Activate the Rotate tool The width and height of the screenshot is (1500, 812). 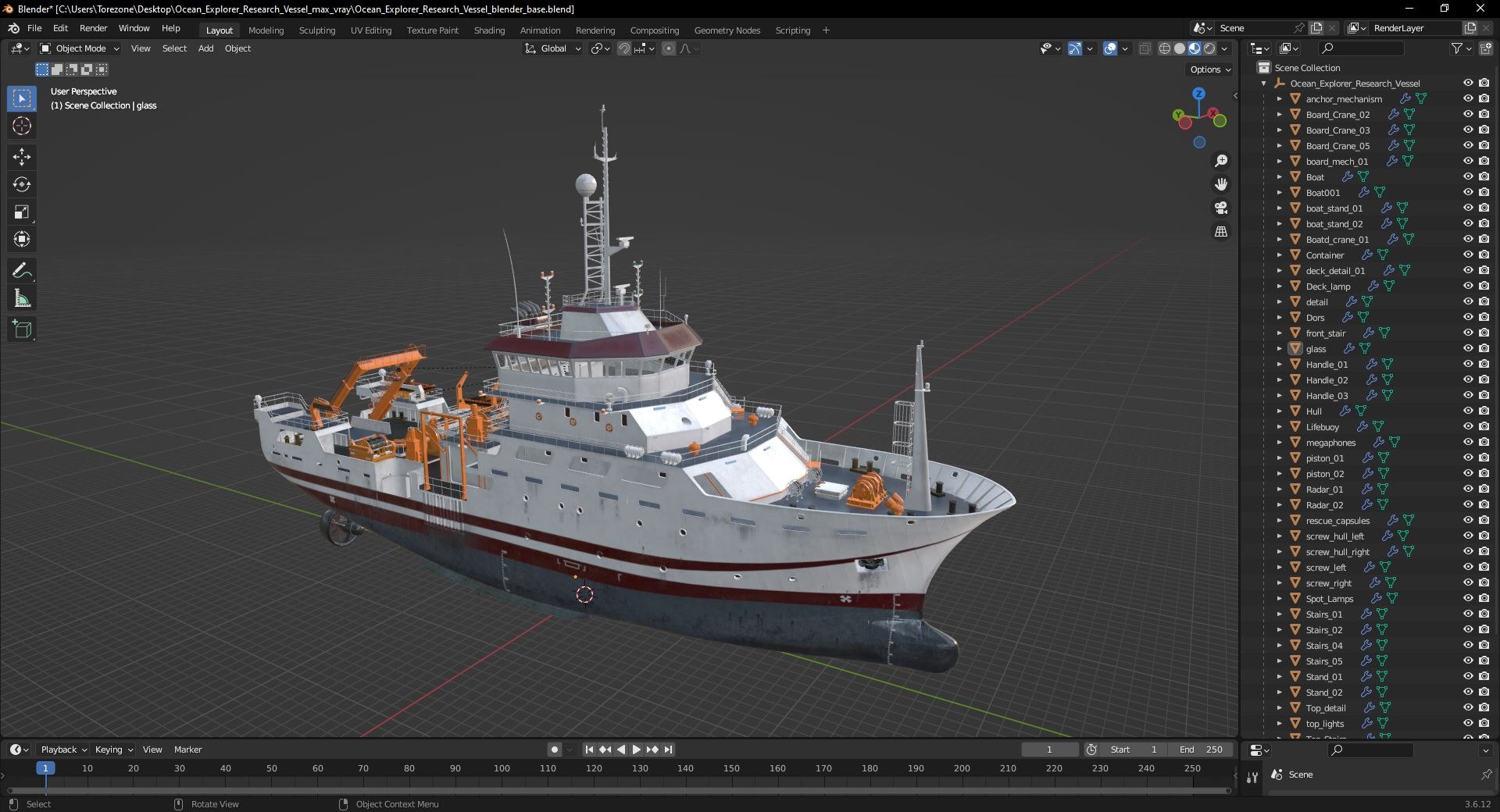click(x=22, y=184)
